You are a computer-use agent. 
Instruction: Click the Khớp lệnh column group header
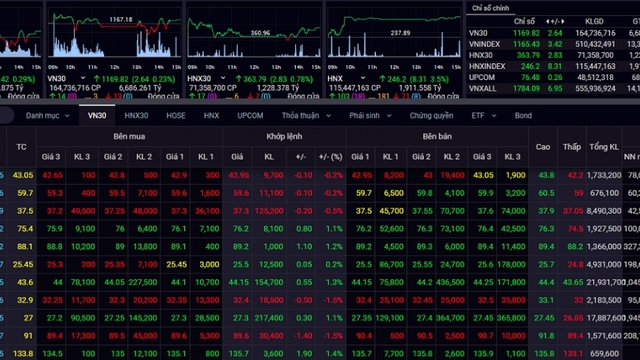coord(284,137)
